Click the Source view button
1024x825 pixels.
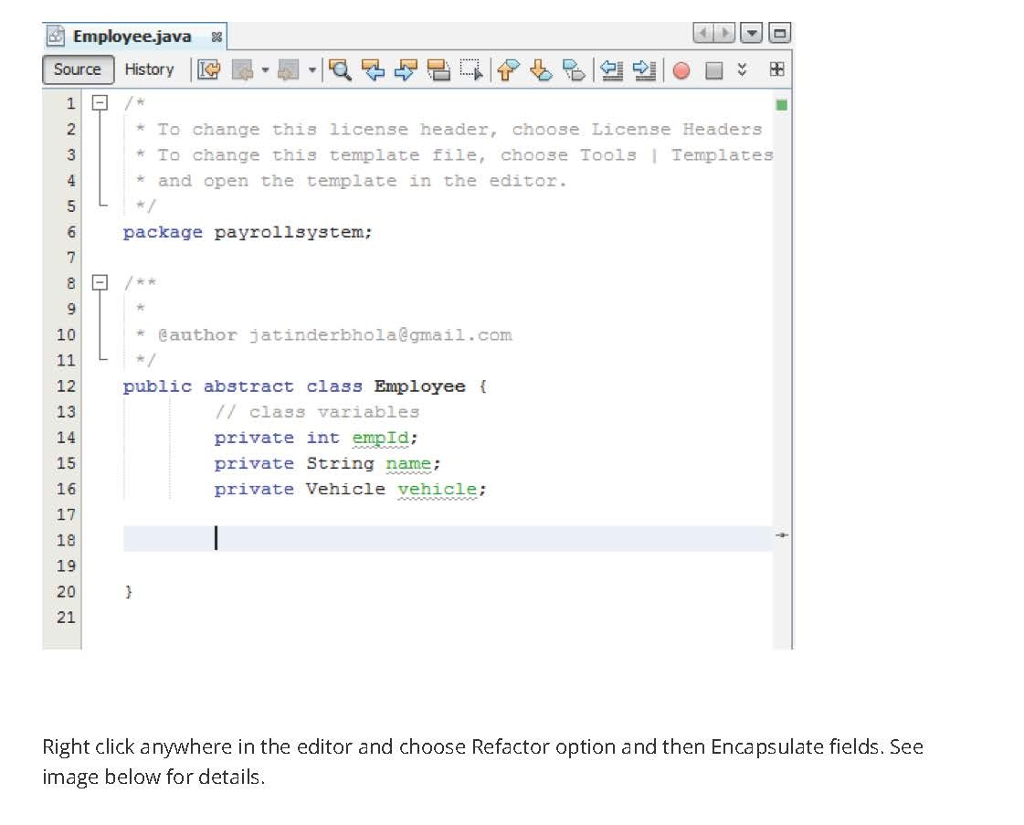[x=77, y=69]
